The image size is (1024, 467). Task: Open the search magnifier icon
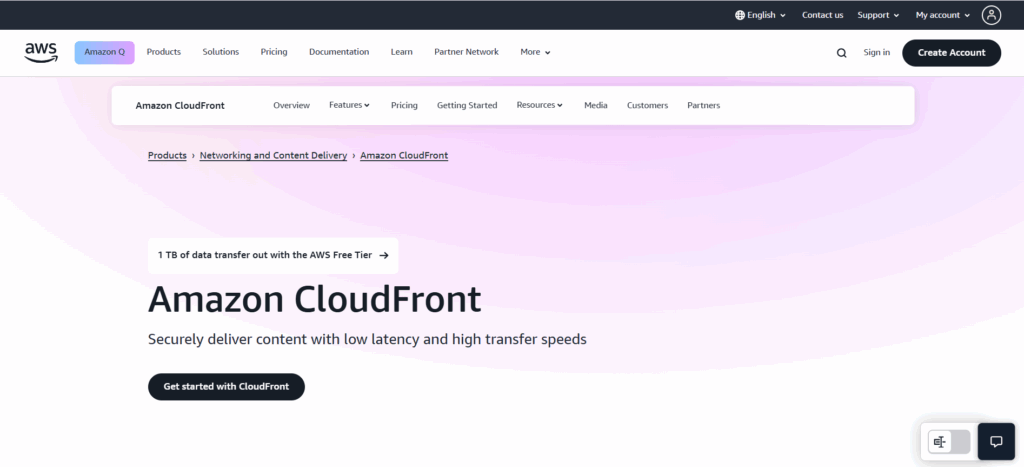tap(841, 53)
